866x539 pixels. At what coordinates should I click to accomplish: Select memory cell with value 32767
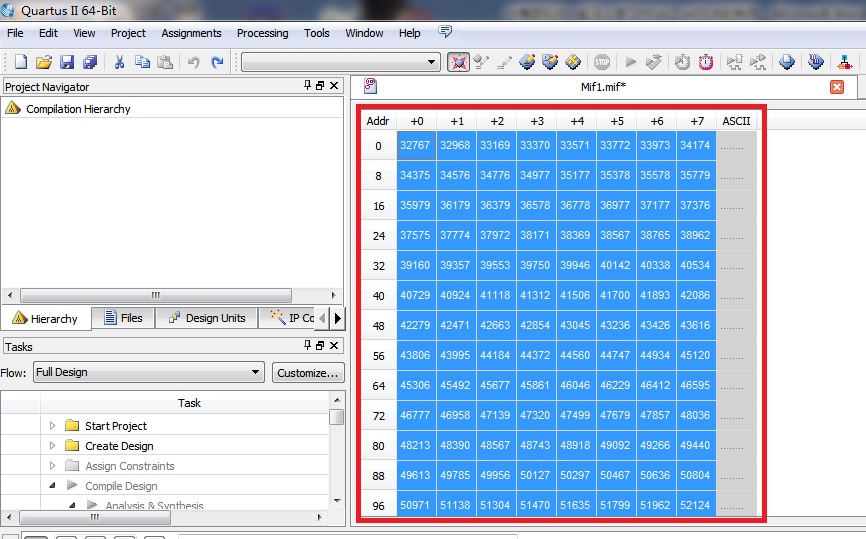[416, 145]
